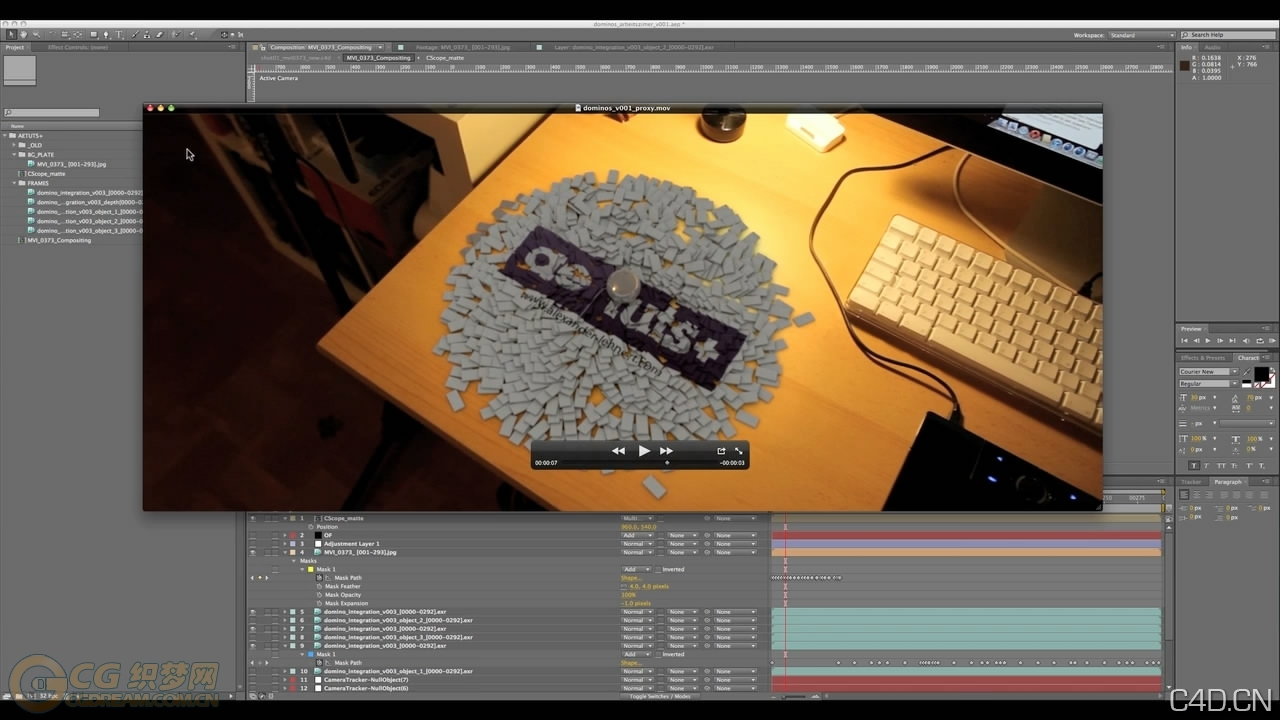
Task: Select the Horizontal Type tool
Action: click(x=119, y=33)
